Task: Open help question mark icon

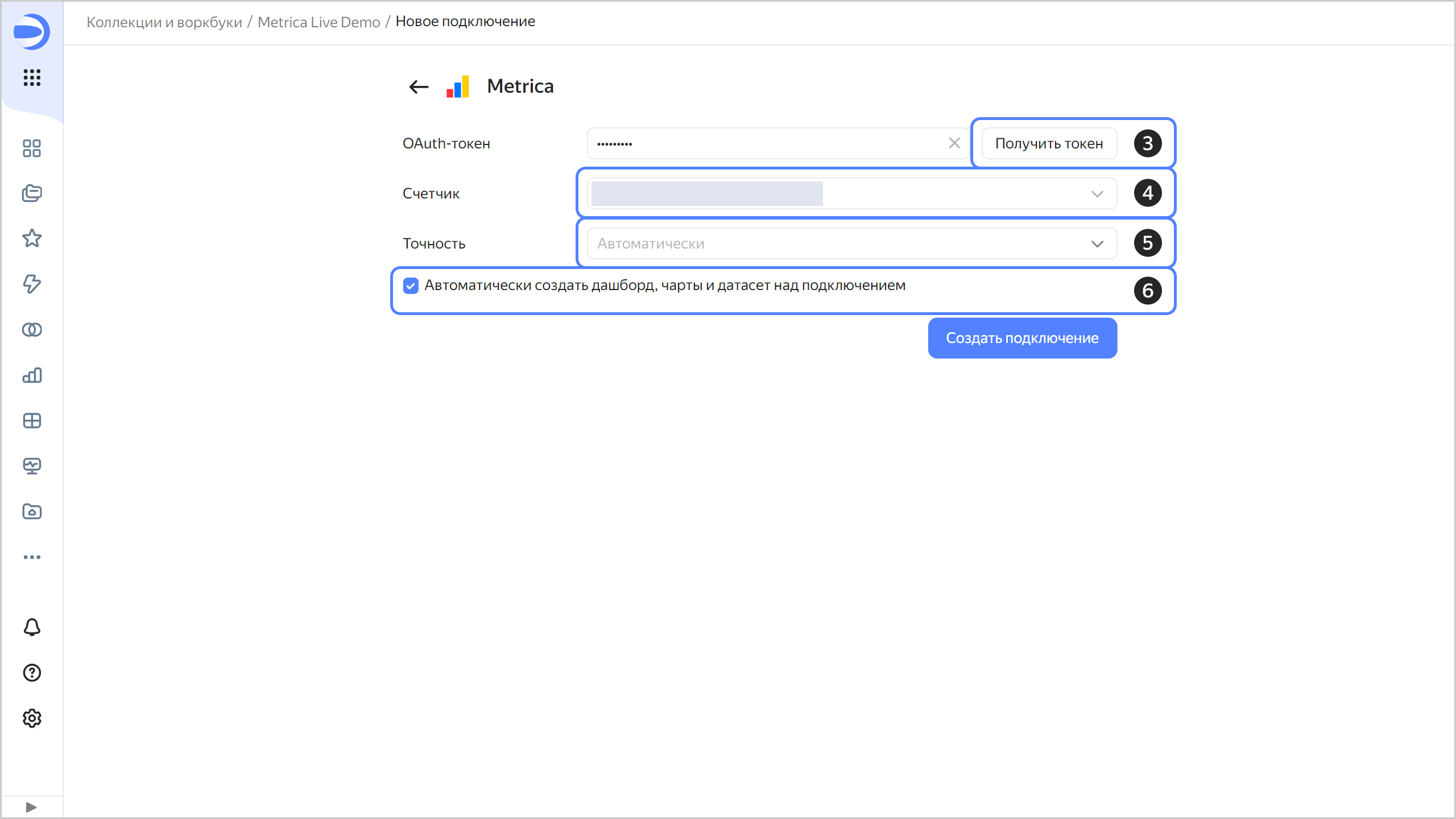Action: point(32,673)
